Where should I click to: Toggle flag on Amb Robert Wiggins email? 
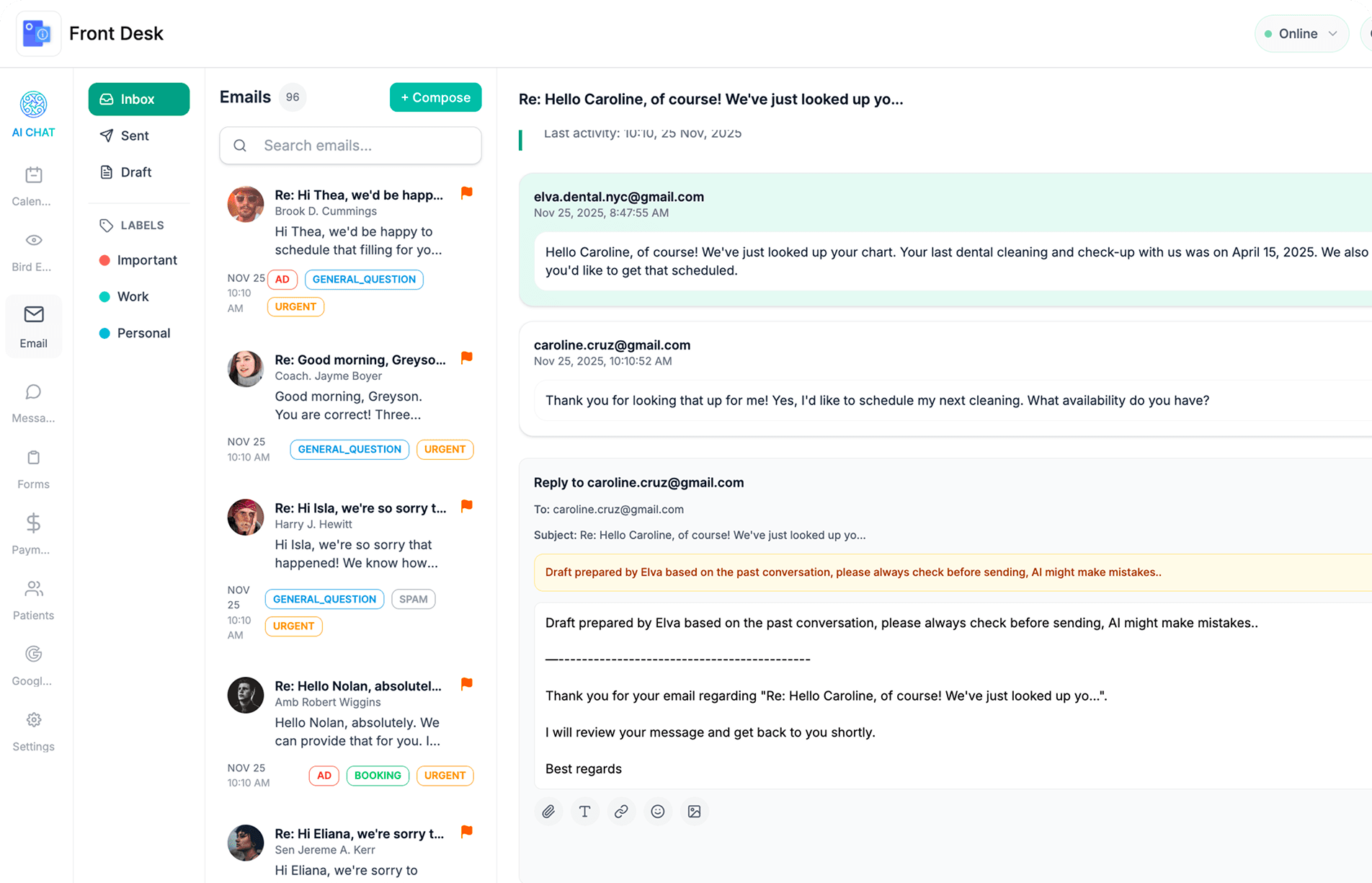(x=467, y=684)
